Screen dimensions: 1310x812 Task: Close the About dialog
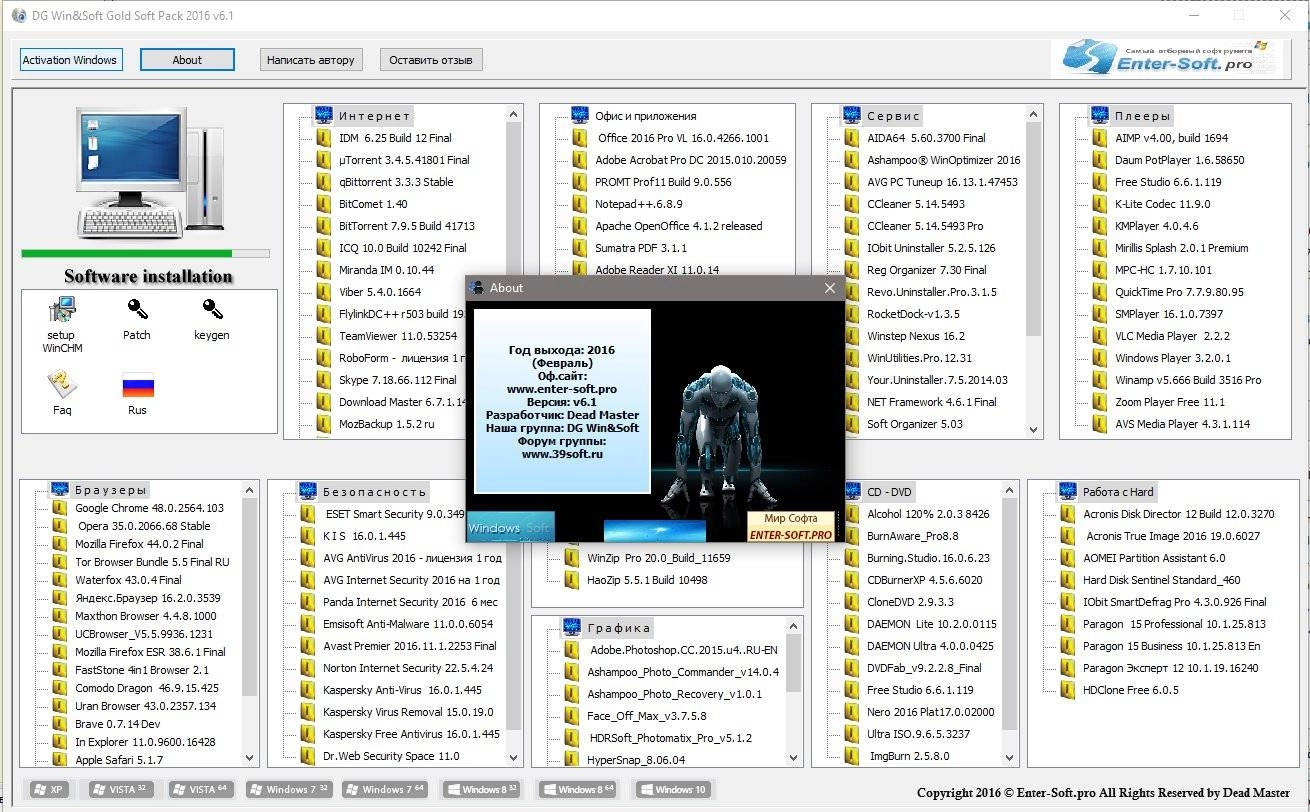829,288
